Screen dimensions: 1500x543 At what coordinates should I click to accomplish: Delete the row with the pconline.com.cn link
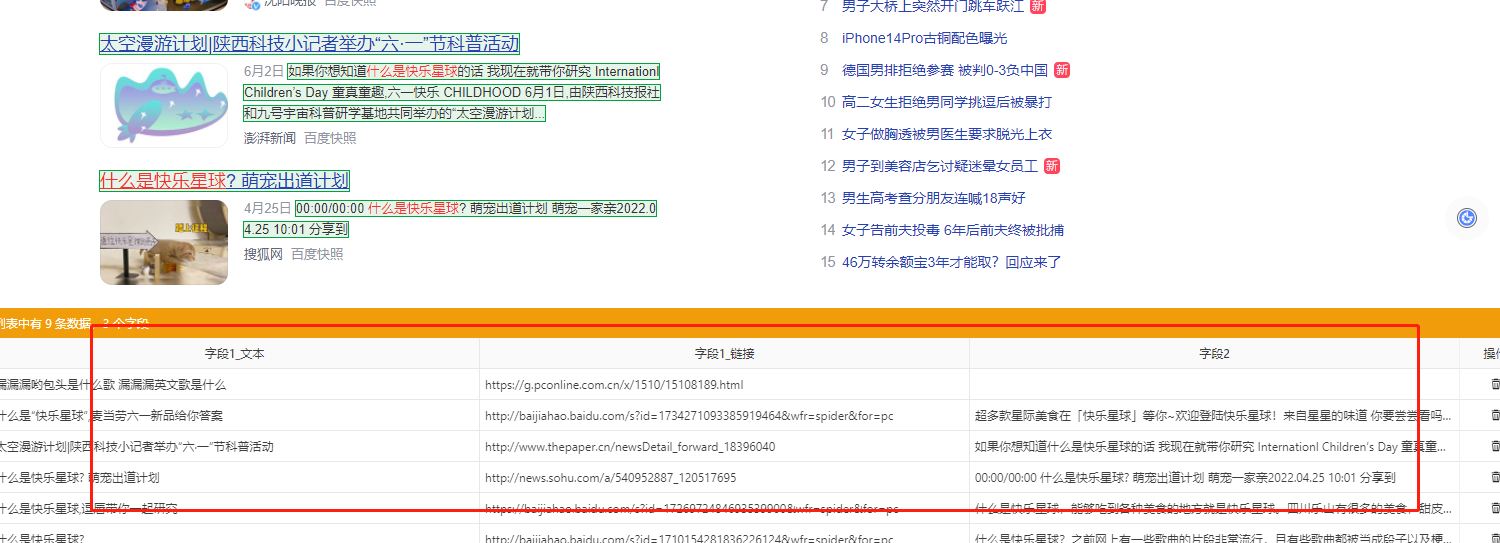click(1495, 384)
